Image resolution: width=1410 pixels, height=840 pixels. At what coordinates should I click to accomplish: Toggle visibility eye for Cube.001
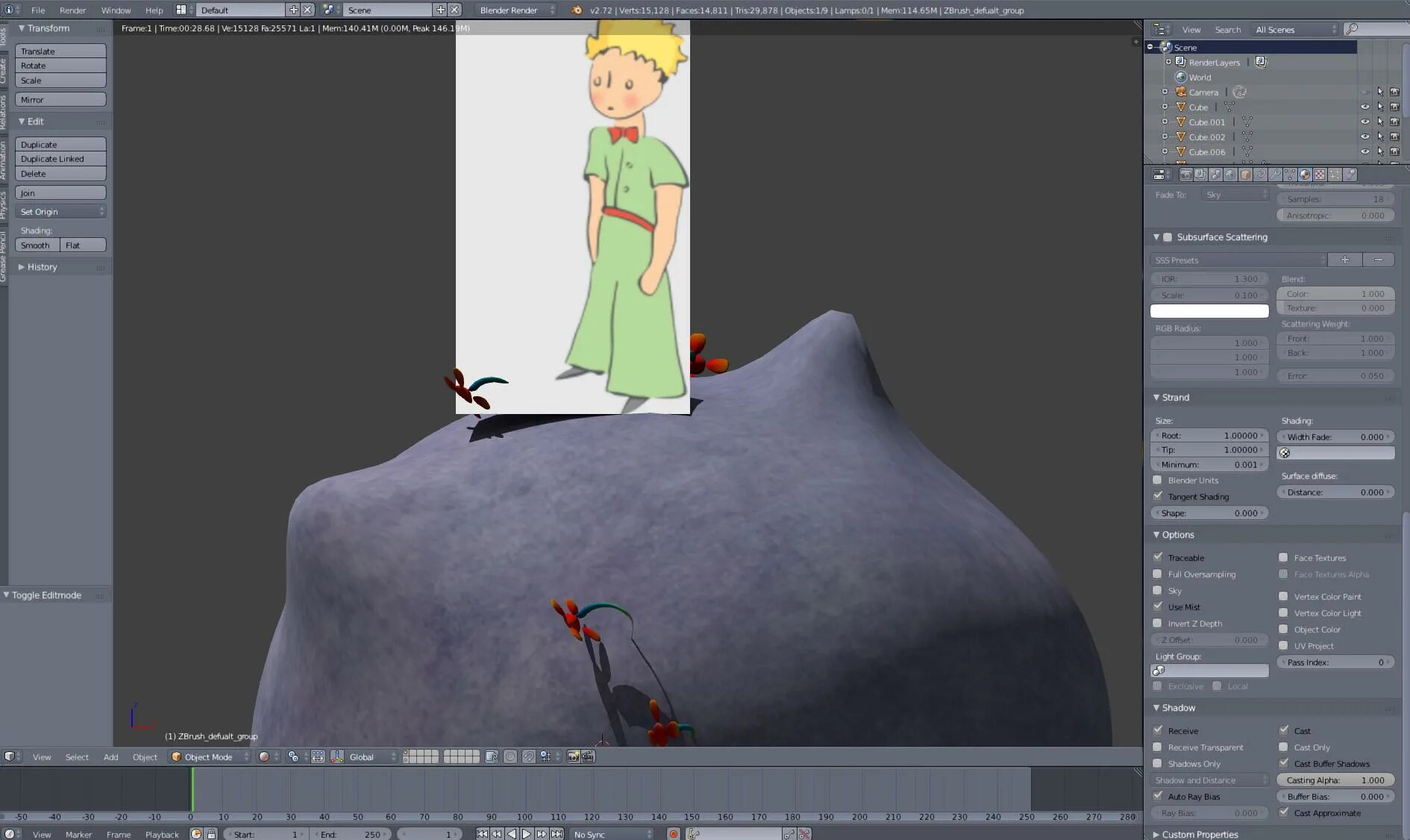pos(1365,122)
